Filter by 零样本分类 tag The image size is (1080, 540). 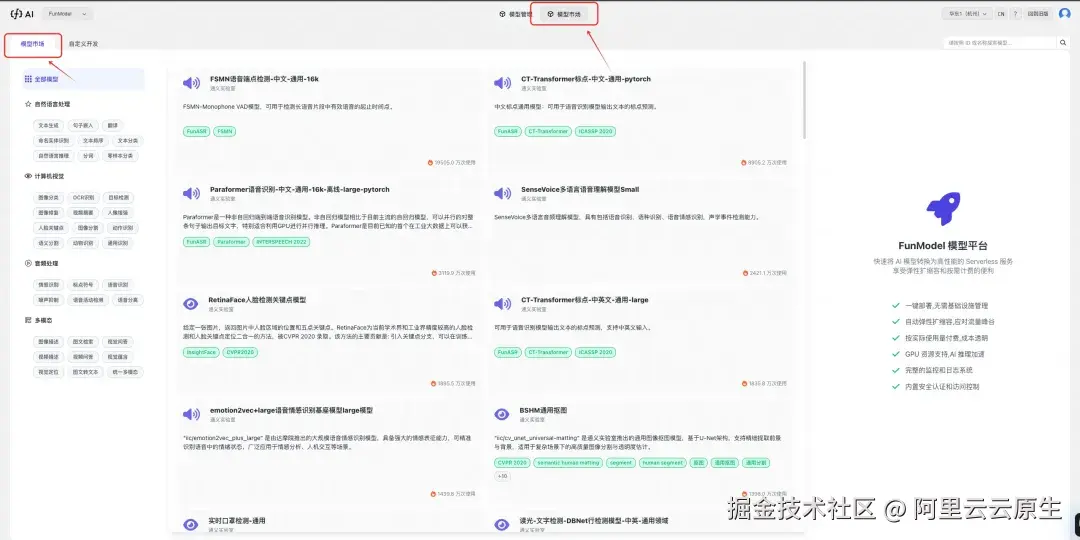121,156
